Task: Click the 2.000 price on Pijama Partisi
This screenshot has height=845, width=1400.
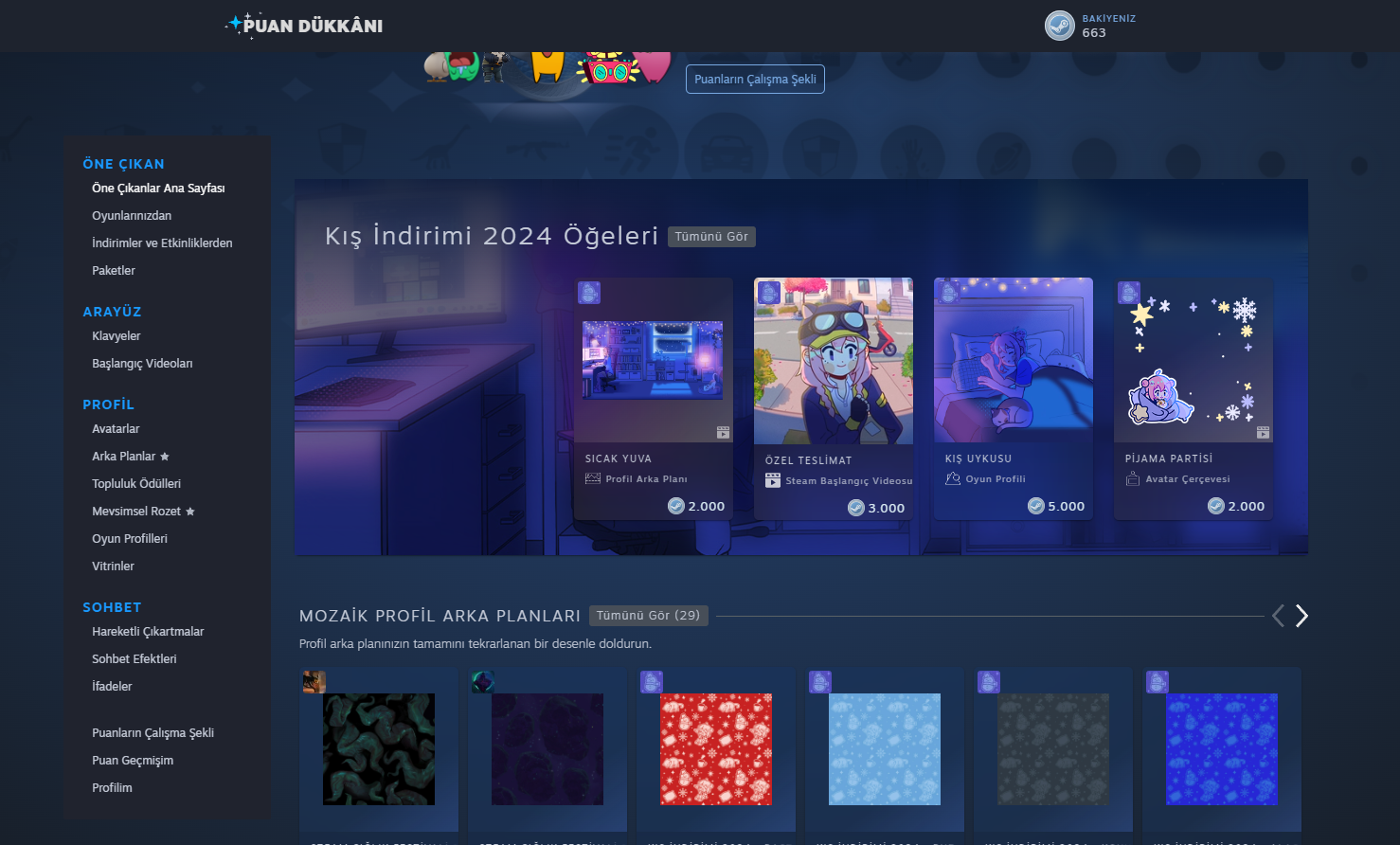Action: click(1247, 507)
